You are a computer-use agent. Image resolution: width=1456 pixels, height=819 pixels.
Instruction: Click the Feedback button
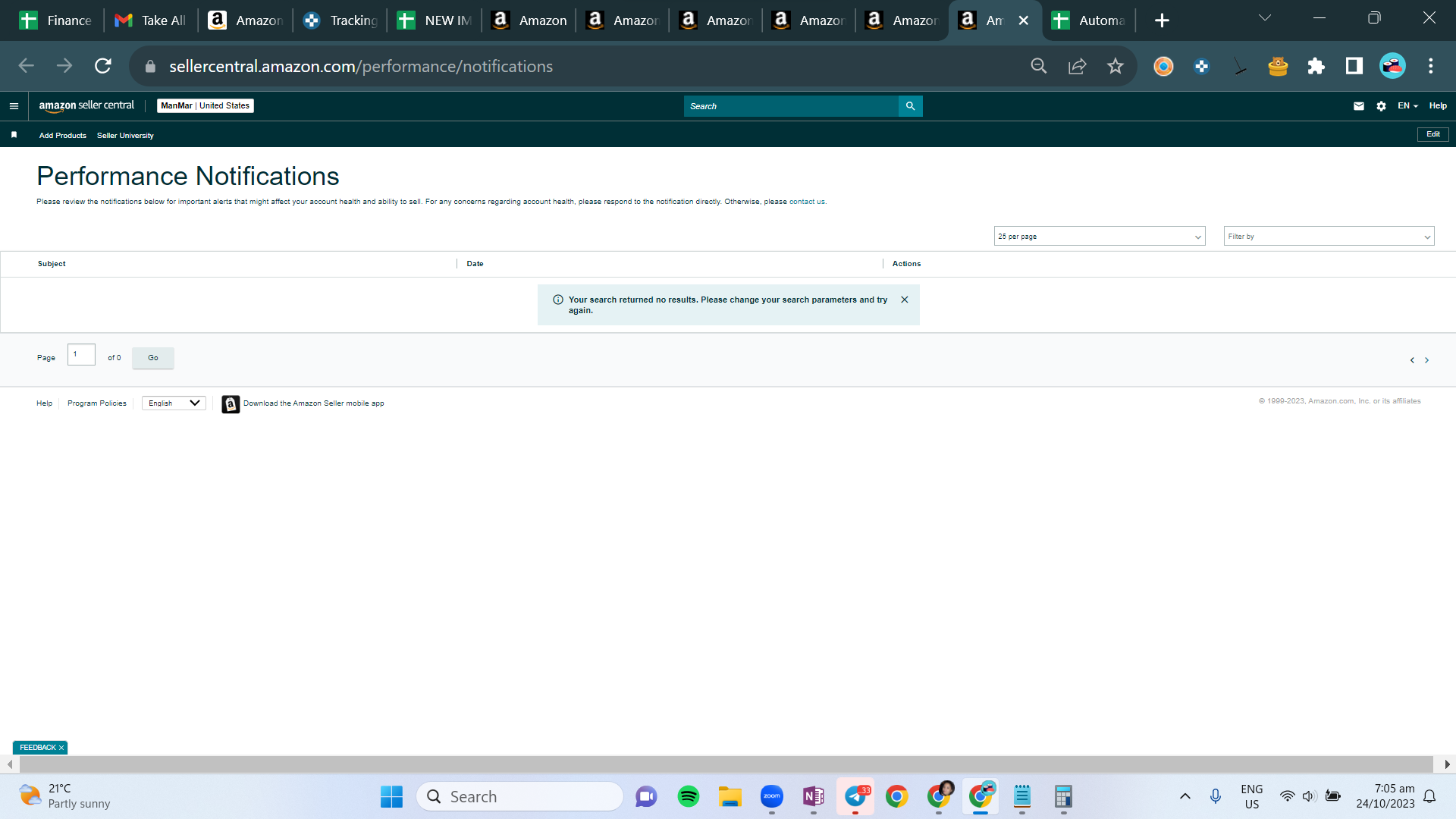click(37, 748)
